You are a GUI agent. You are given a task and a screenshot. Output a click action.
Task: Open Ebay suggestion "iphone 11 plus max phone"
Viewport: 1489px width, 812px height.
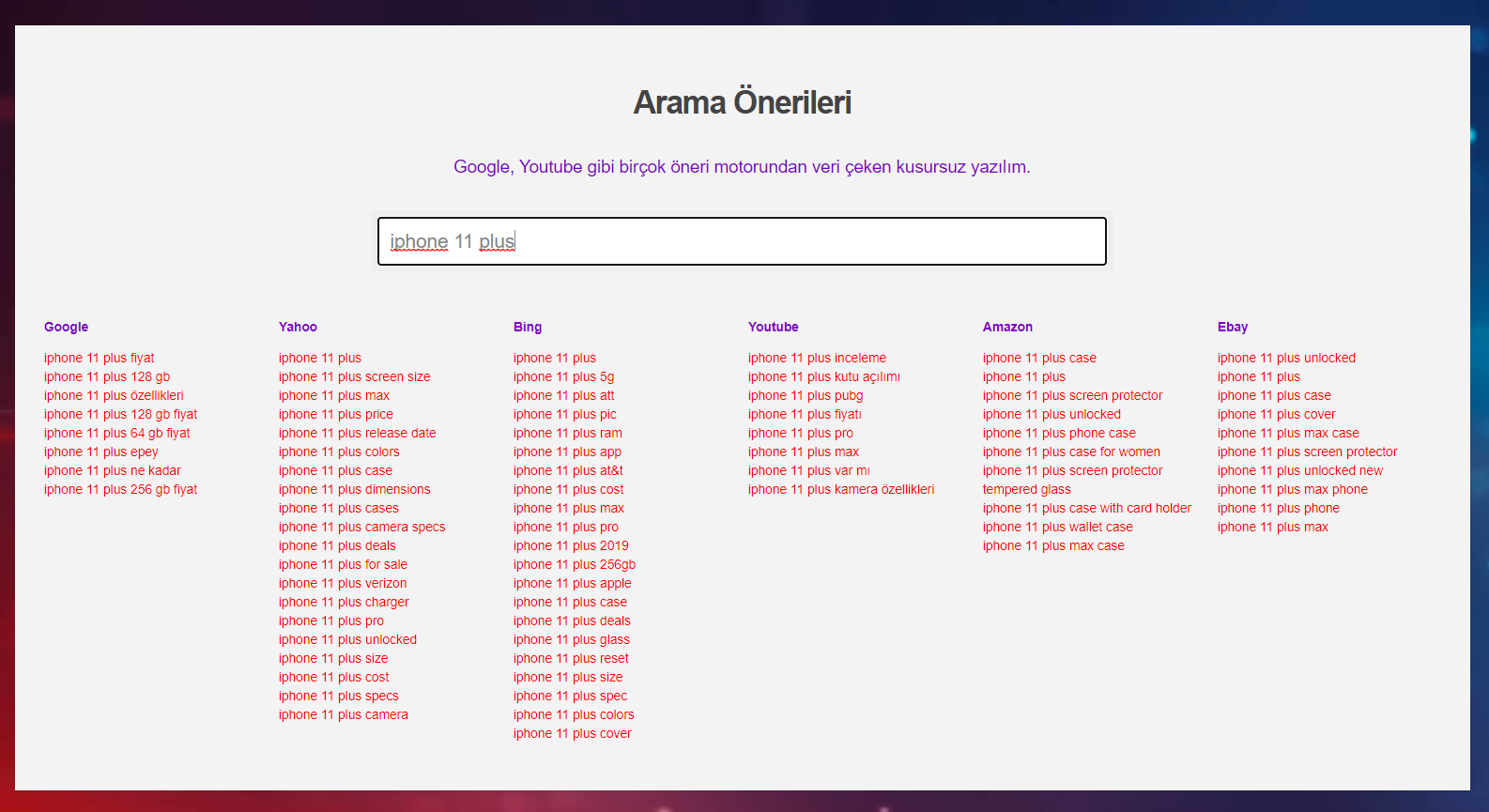pyautogui.click(x=1293, y=489)
